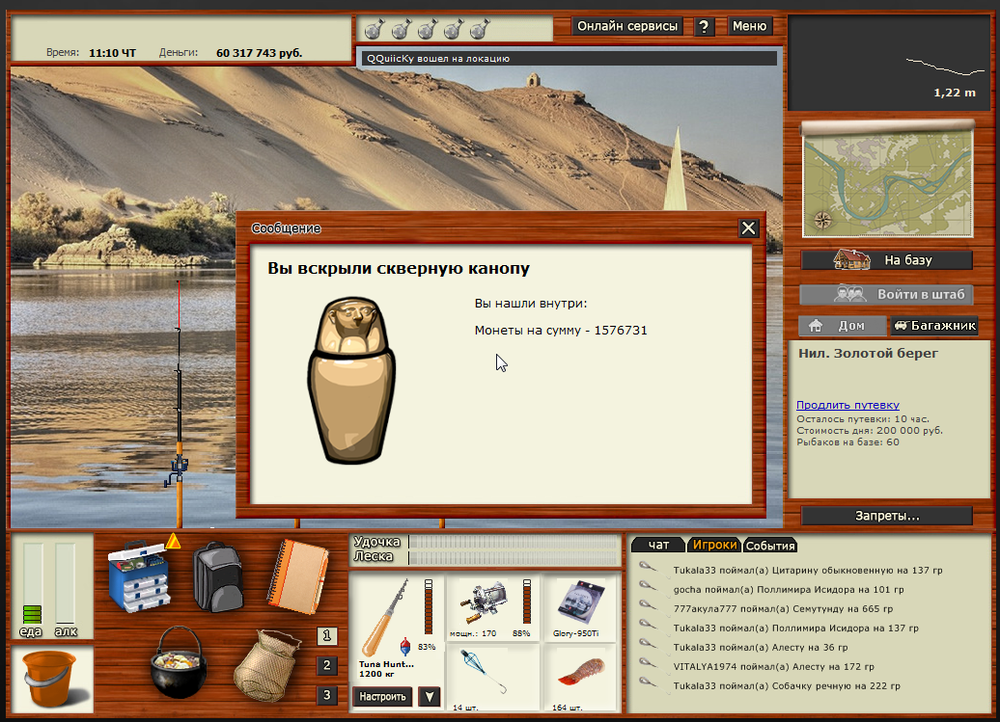
Task: Switch to rod slot 3
Action: [327, 695]
